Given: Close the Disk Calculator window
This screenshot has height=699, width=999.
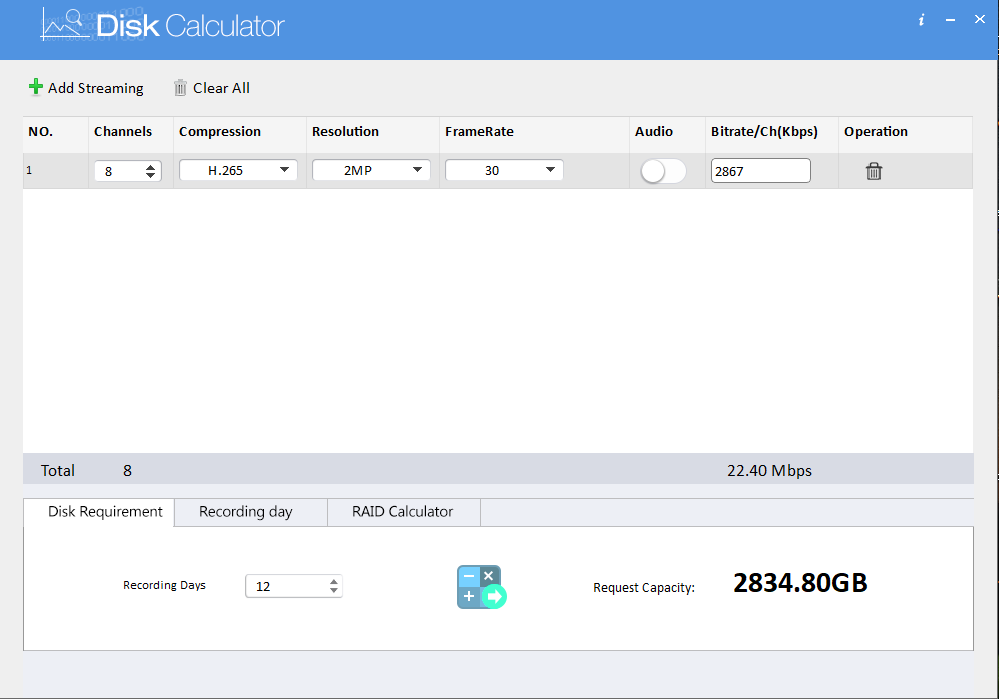Looking at the screenshot, I should pos(980,19).
